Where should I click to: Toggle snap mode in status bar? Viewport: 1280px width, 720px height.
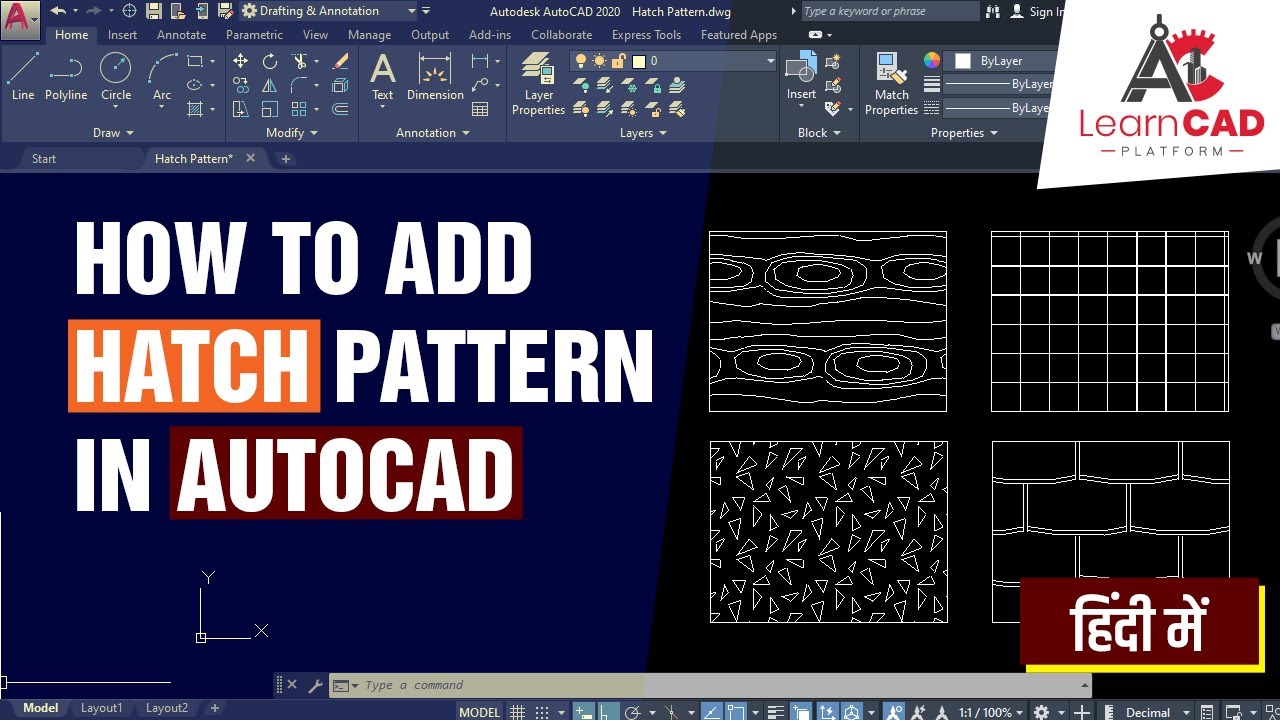tap(541, 712)
